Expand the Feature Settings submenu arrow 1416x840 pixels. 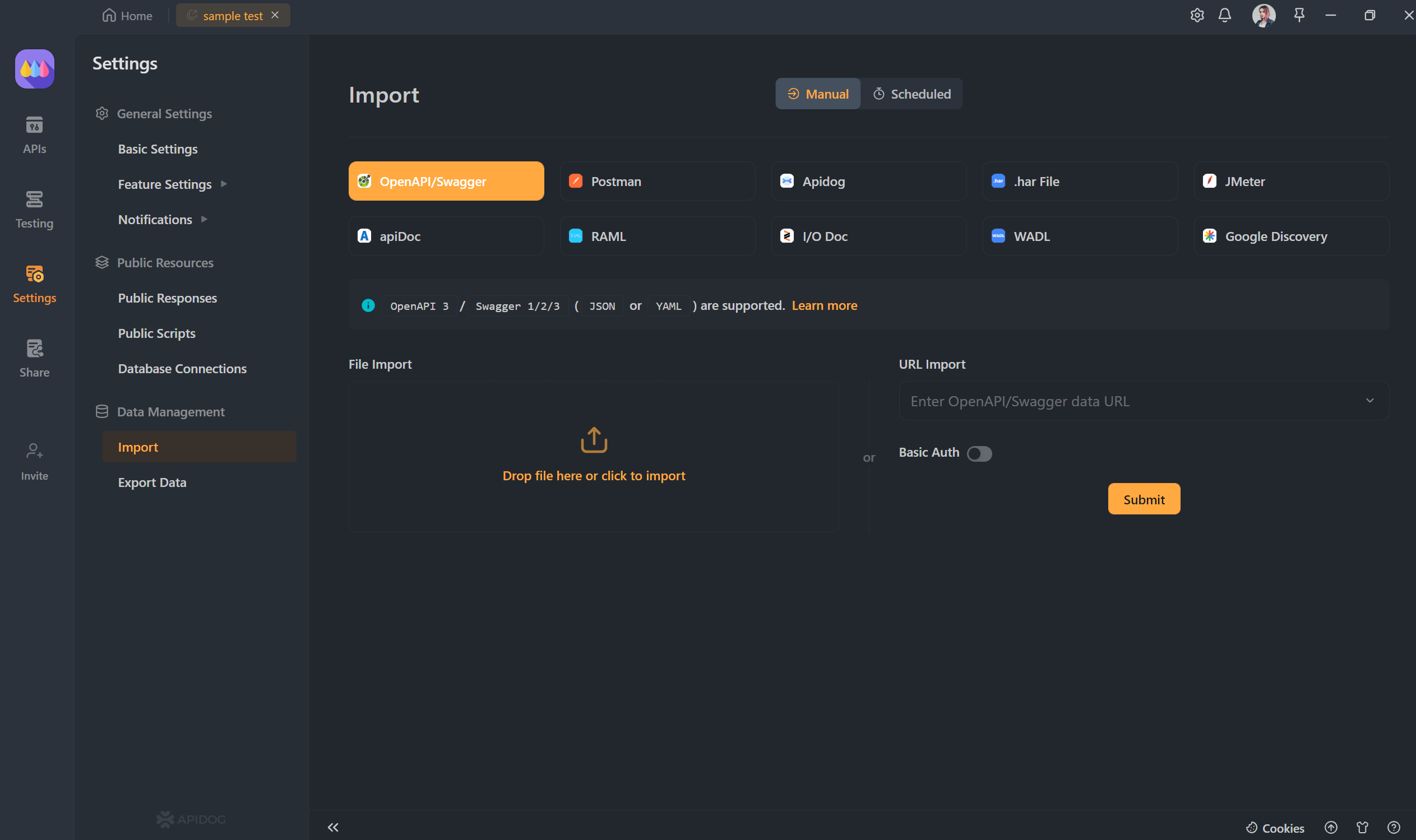tap(224, 184)
